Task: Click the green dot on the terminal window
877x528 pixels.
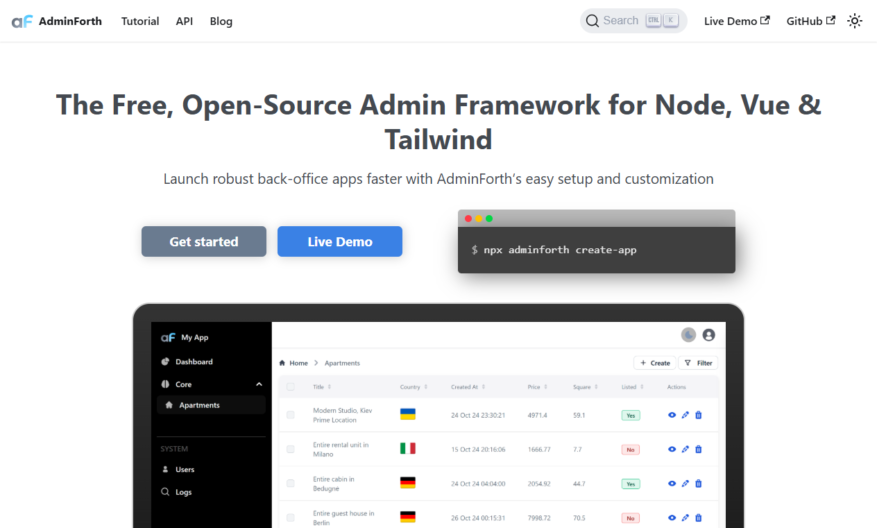Action: (489, 219)
